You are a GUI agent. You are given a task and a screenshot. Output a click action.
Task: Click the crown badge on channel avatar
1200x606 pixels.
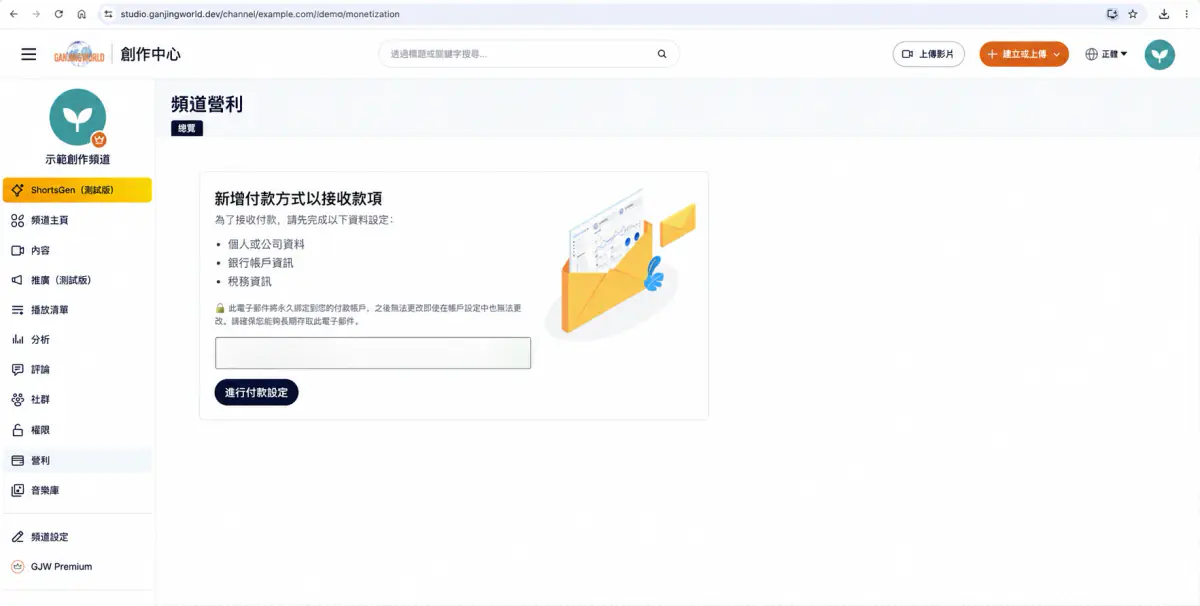pyautogui.click(x=99, y=139)
